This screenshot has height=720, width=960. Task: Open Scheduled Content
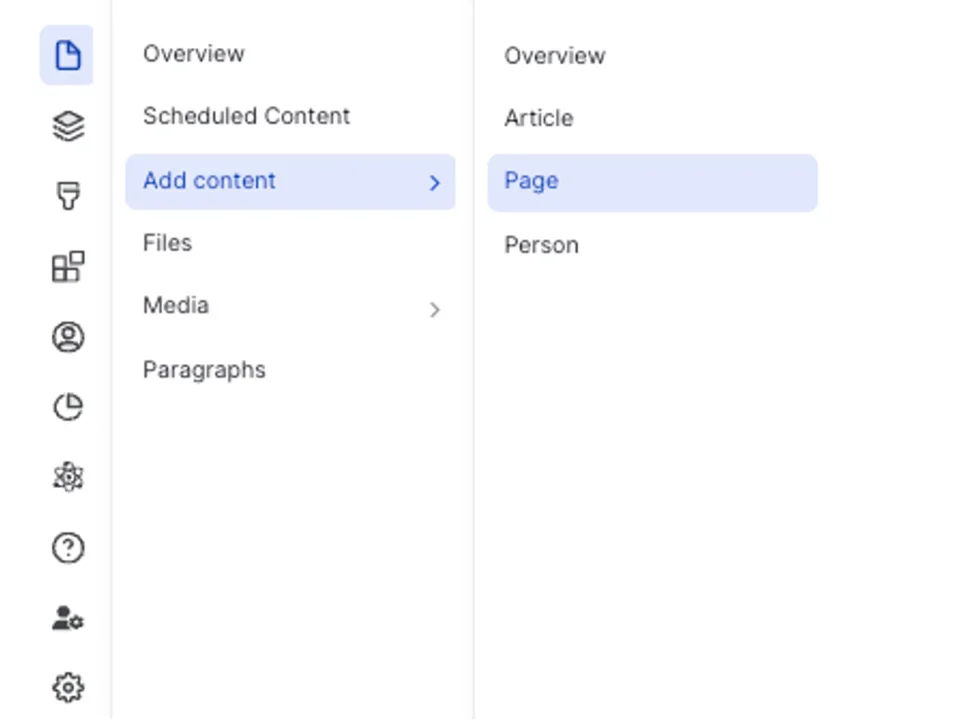pos(246,116)
